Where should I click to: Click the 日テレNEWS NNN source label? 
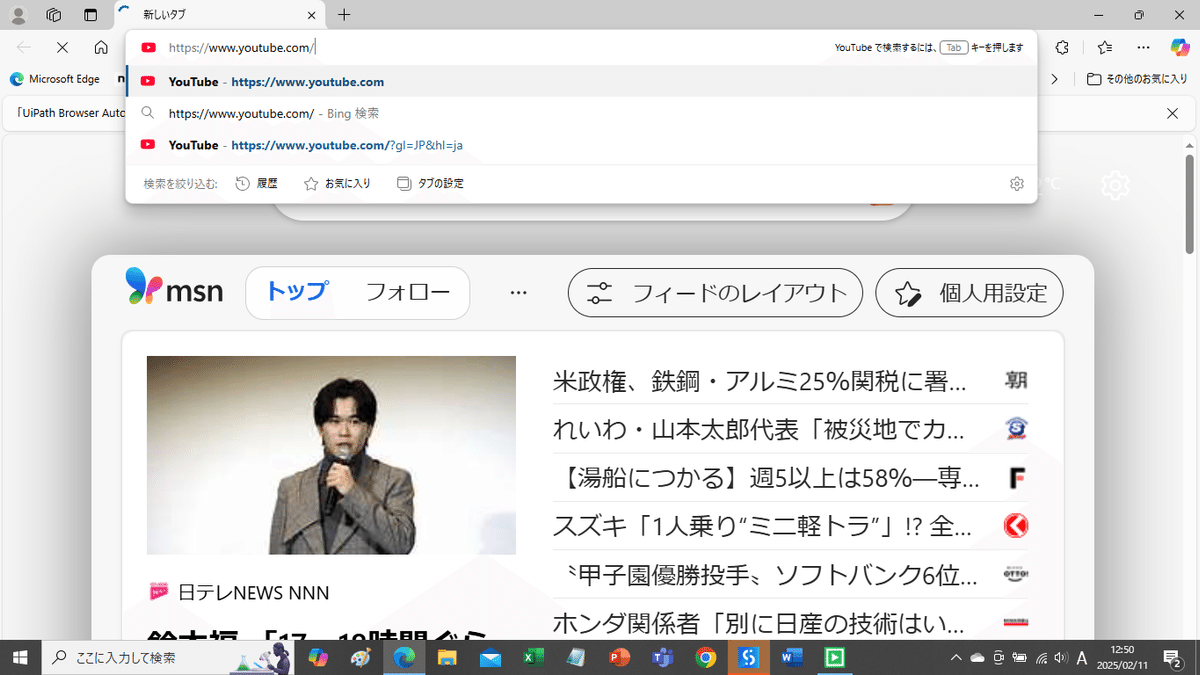coord(253,592)
